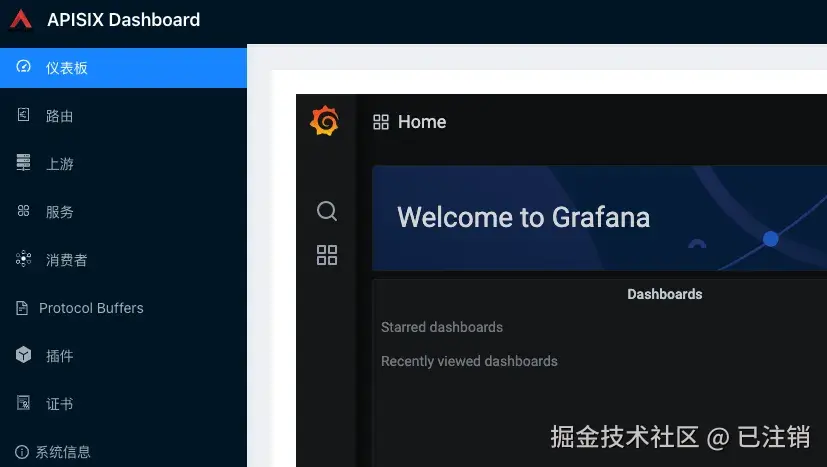Open the 消费者 consumers menu item
Screen dimensions: 827x467
click(123, 260)
